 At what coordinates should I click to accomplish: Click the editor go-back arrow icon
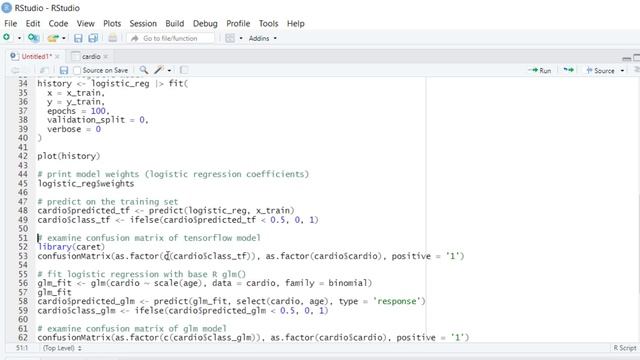15,70
